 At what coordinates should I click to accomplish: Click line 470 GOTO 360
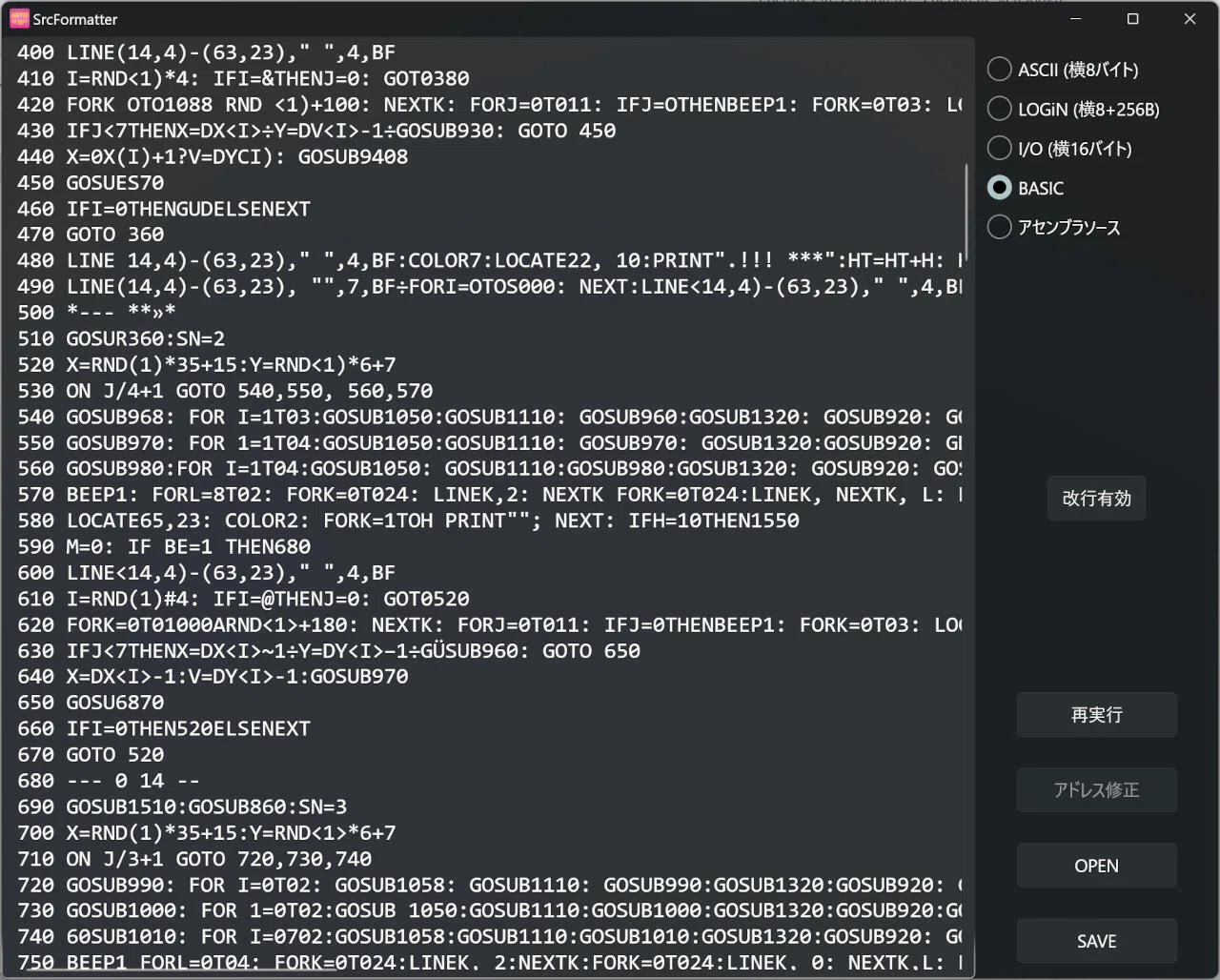click(x=91, y=234)
